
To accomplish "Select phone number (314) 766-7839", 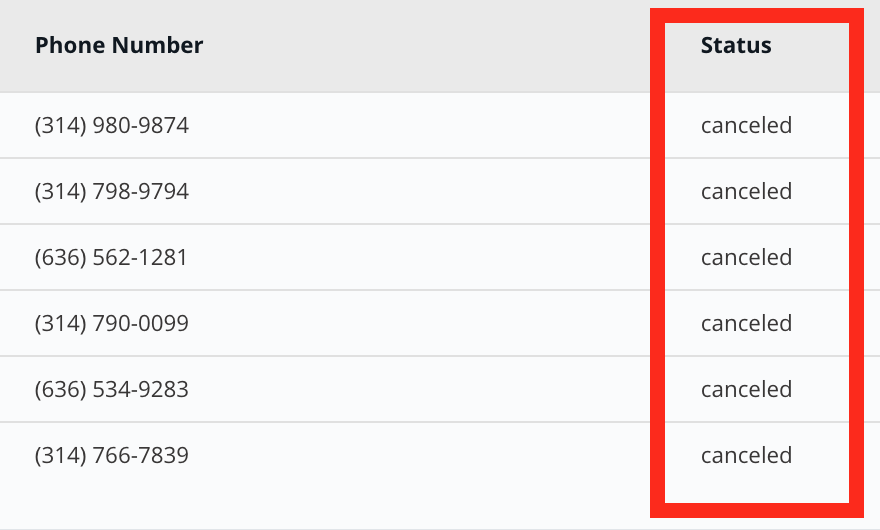I will click(x=112, y=455).
